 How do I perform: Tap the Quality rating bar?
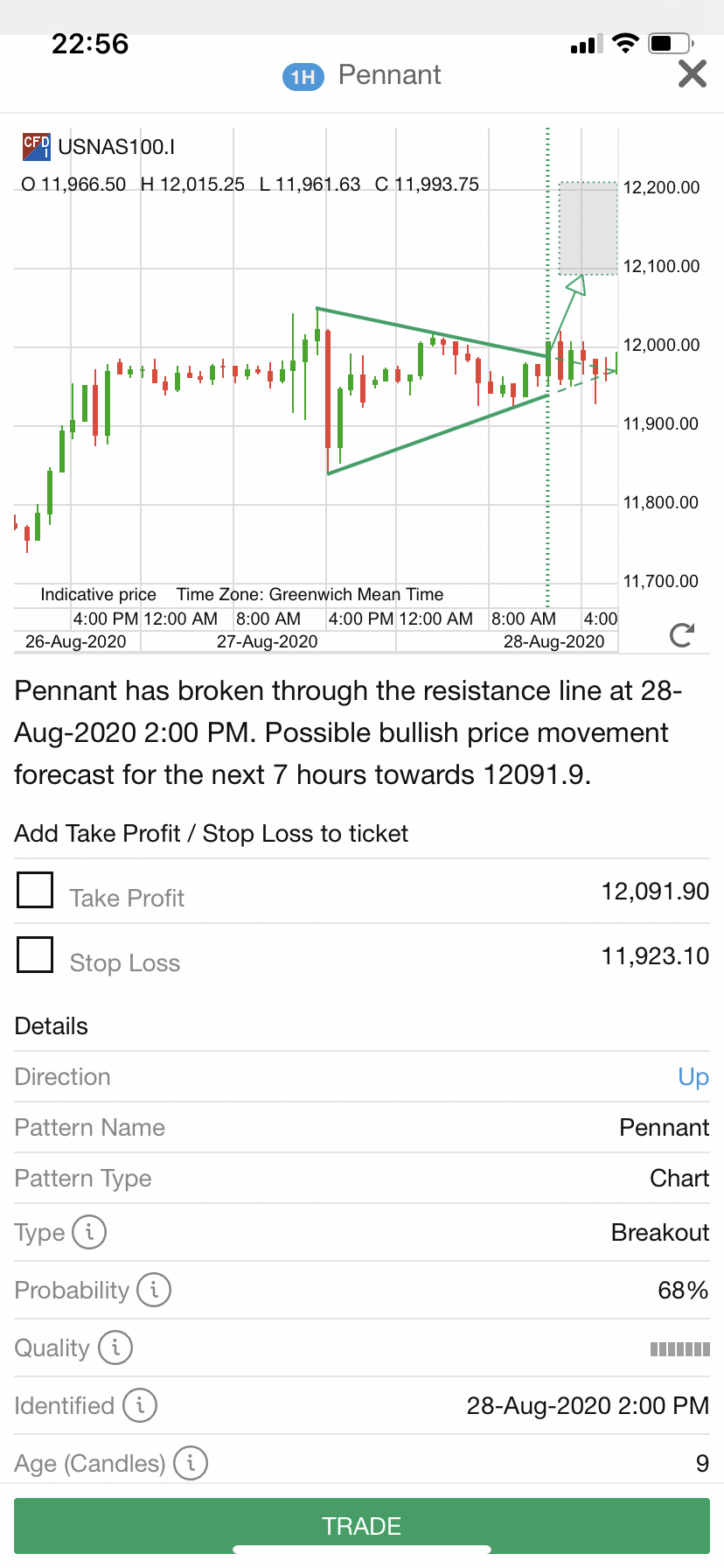click(x=679, y=1348)
